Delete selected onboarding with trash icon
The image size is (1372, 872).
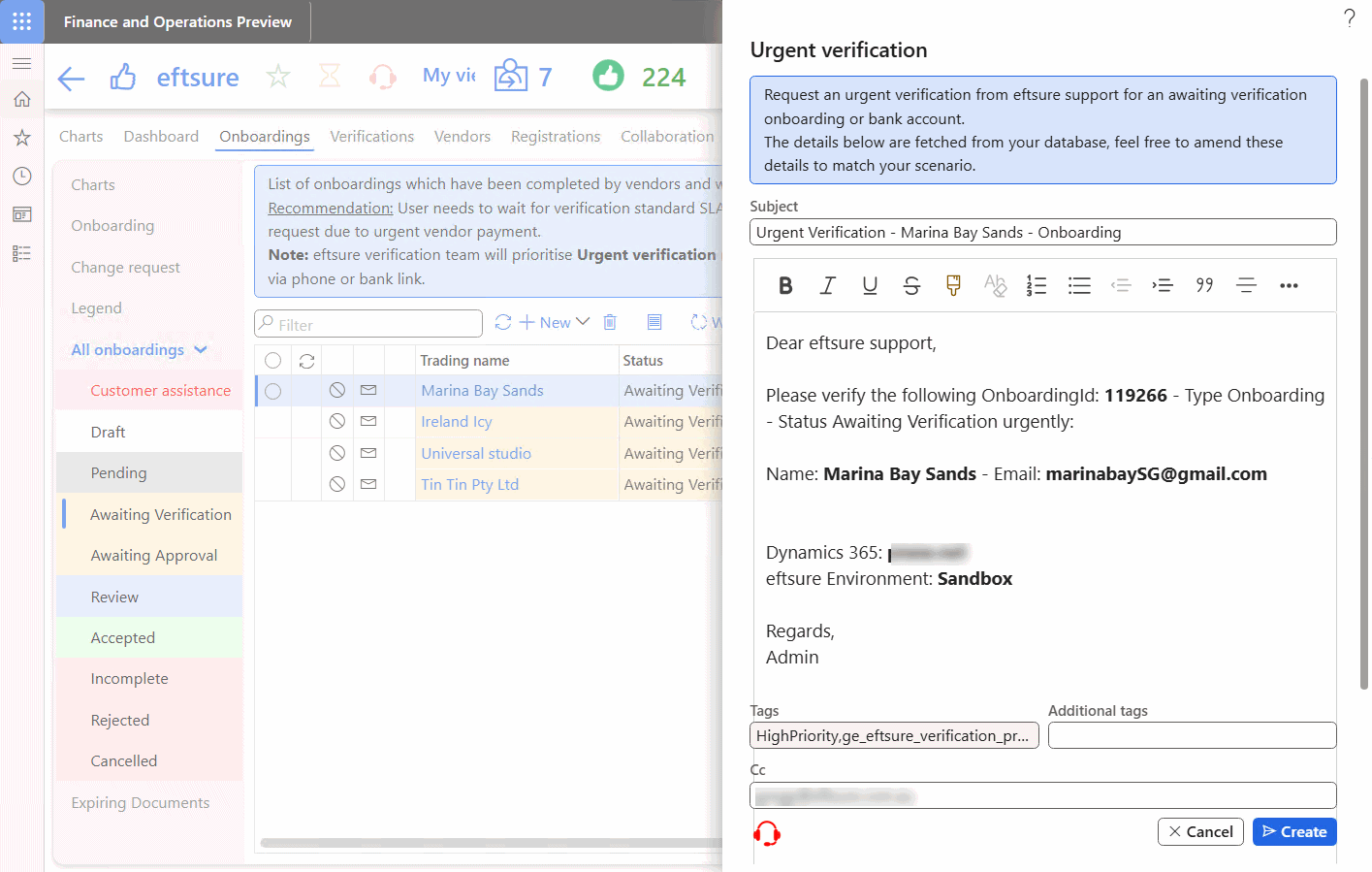610,322
